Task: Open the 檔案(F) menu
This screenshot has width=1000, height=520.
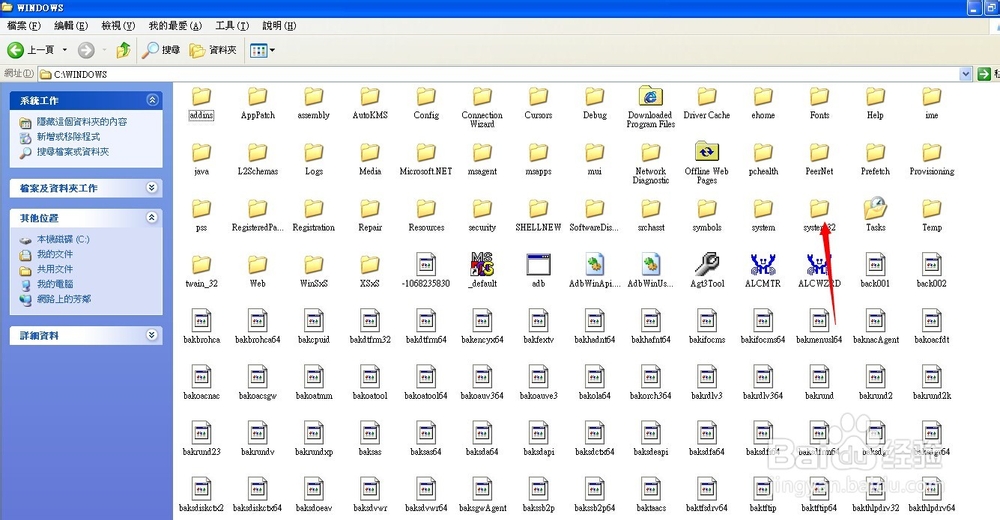Action: pyautogui.click(x=24, y=26)
